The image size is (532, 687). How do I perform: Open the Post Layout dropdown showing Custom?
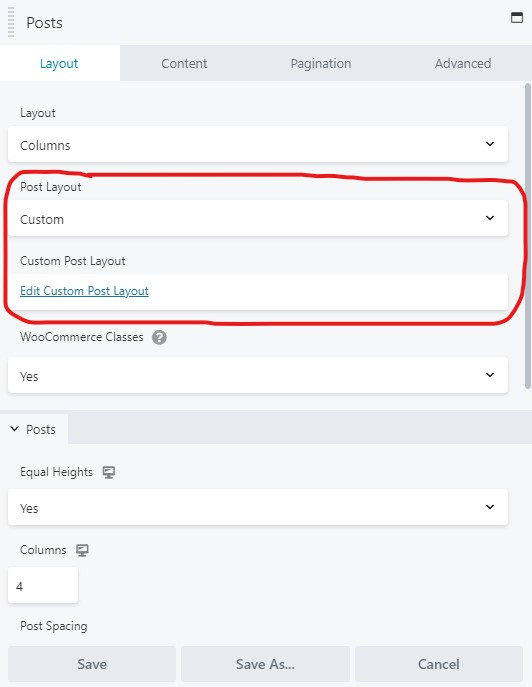(x=258, y=219)
